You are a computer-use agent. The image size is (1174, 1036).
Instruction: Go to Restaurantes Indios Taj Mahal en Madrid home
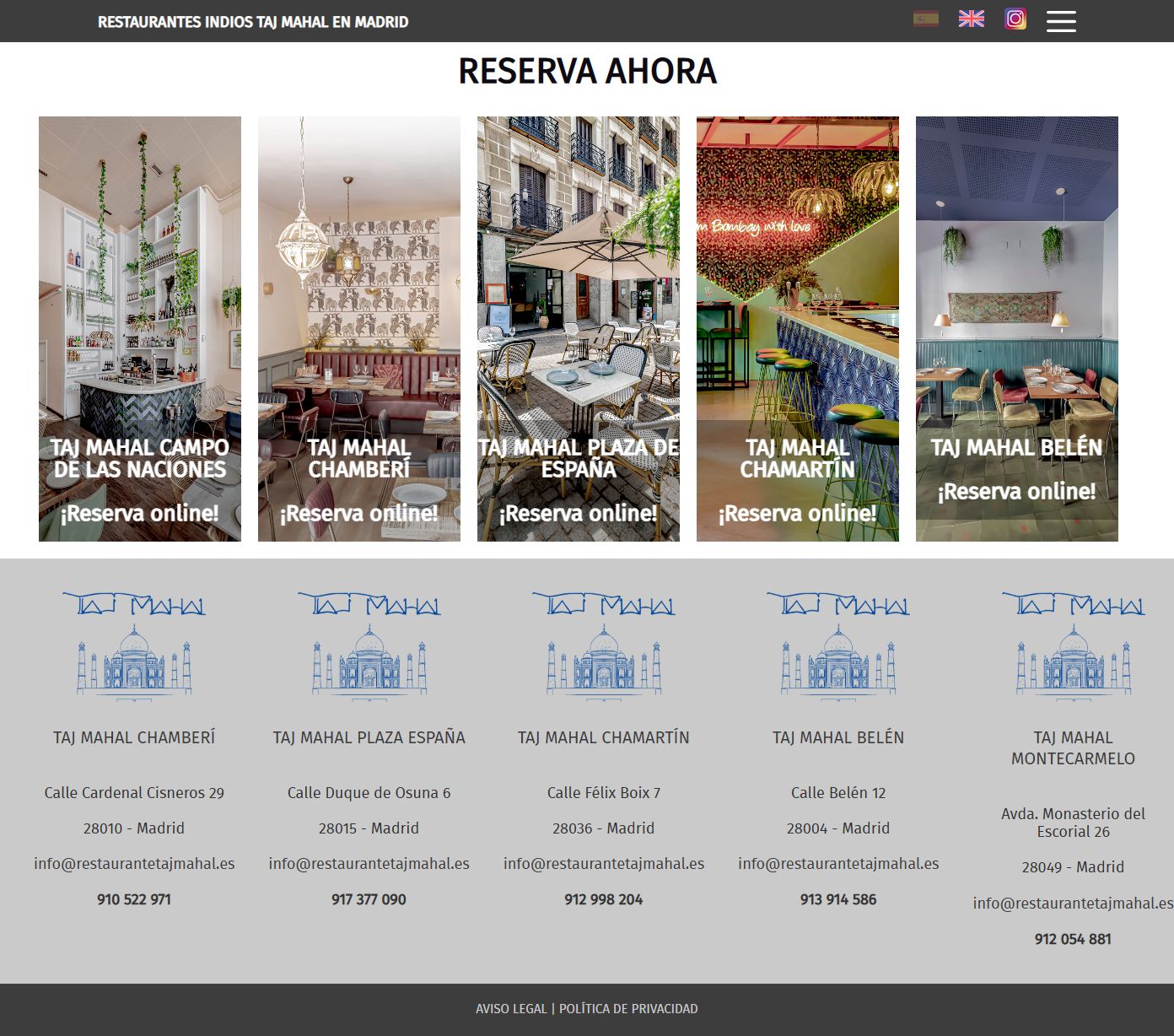coord(253,22)
